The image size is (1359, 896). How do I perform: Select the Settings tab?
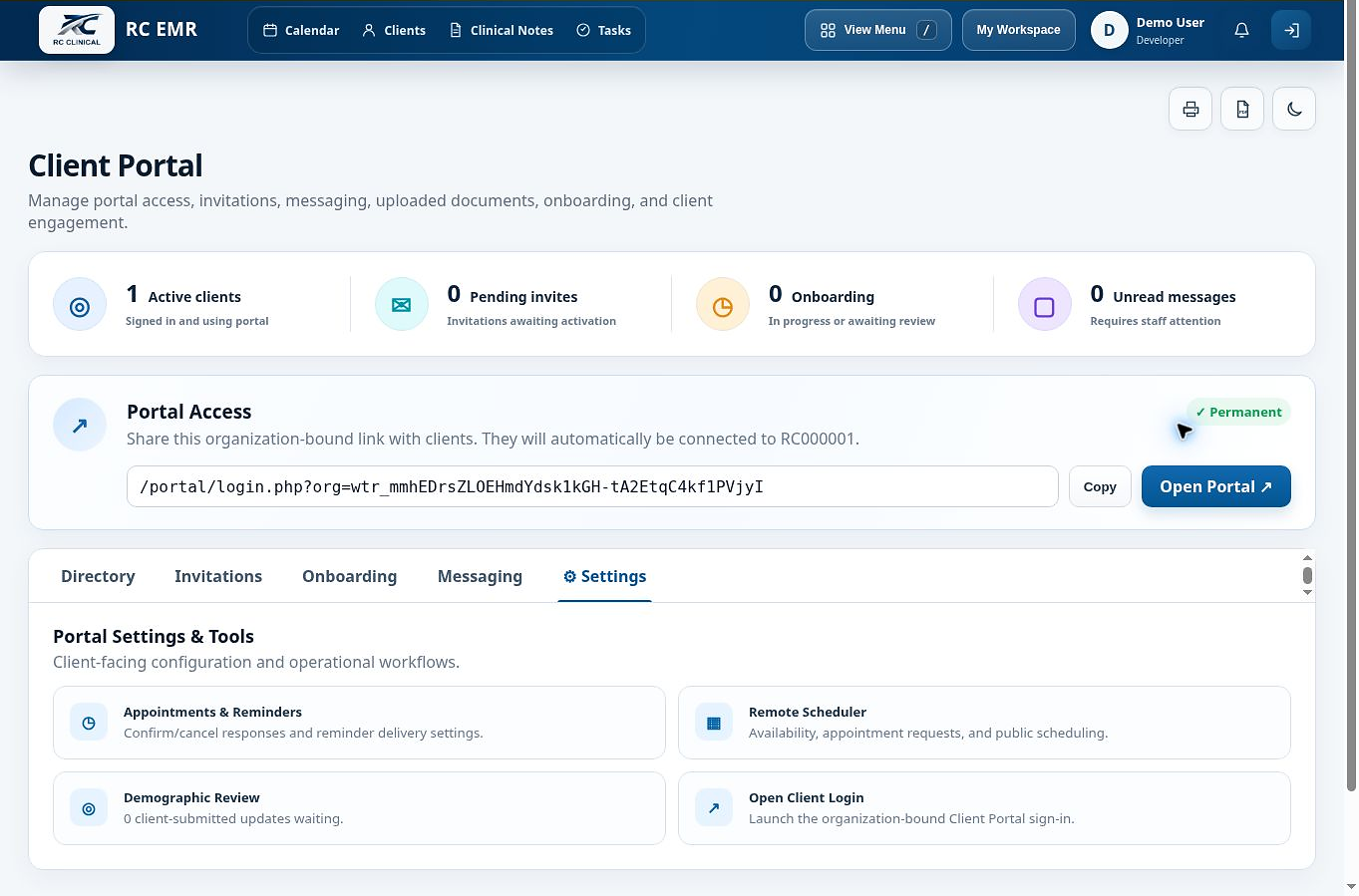point(604,576)
